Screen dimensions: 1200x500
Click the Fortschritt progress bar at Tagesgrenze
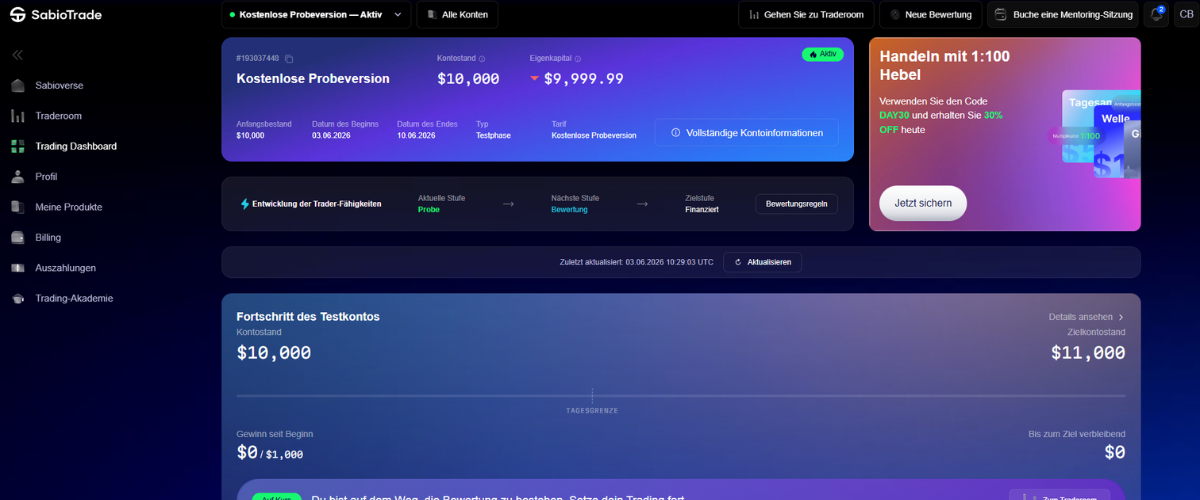point(592,396)
